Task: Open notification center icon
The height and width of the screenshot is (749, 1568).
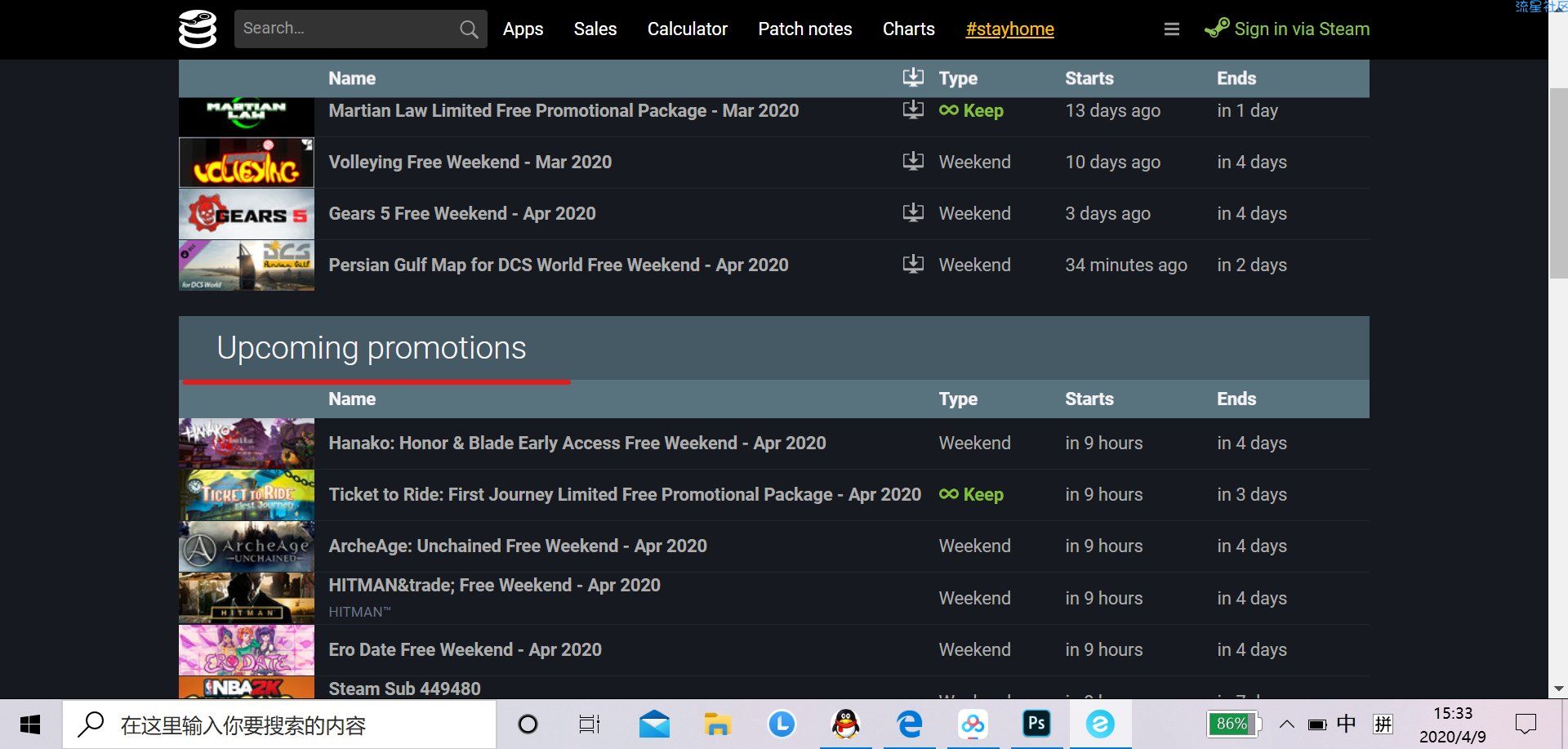Action: tap(1526, 724)
